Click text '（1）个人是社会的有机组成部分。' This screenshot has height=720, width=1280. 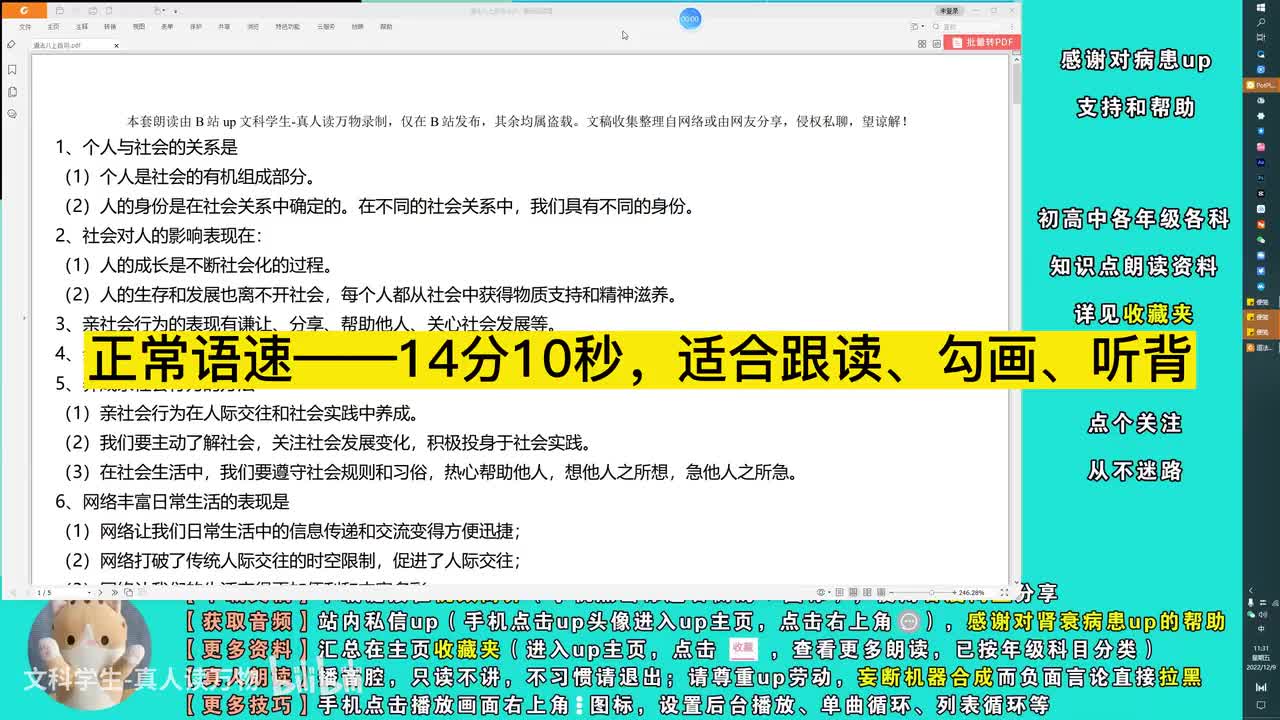coord(190,177)
